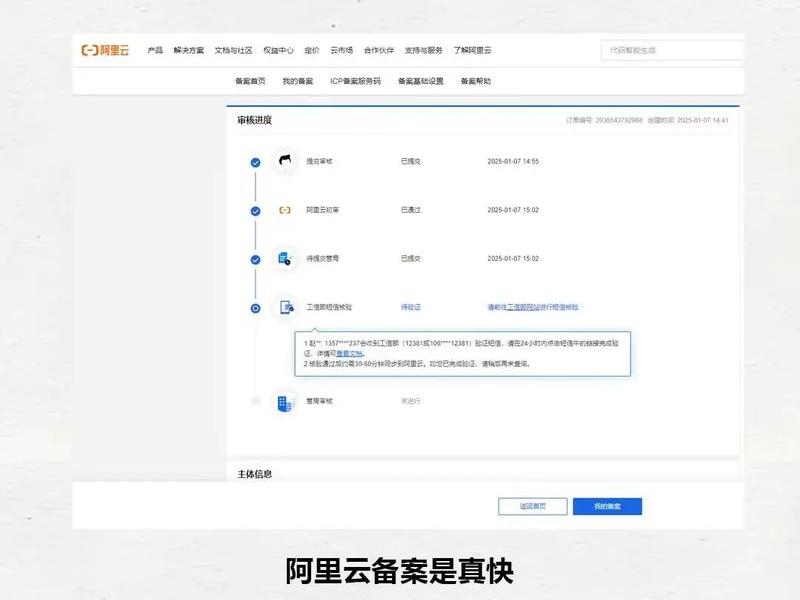This screenshot has height=600, width=800.
Task: Click 定价 in the top navigation
Action: click(312, 50)
